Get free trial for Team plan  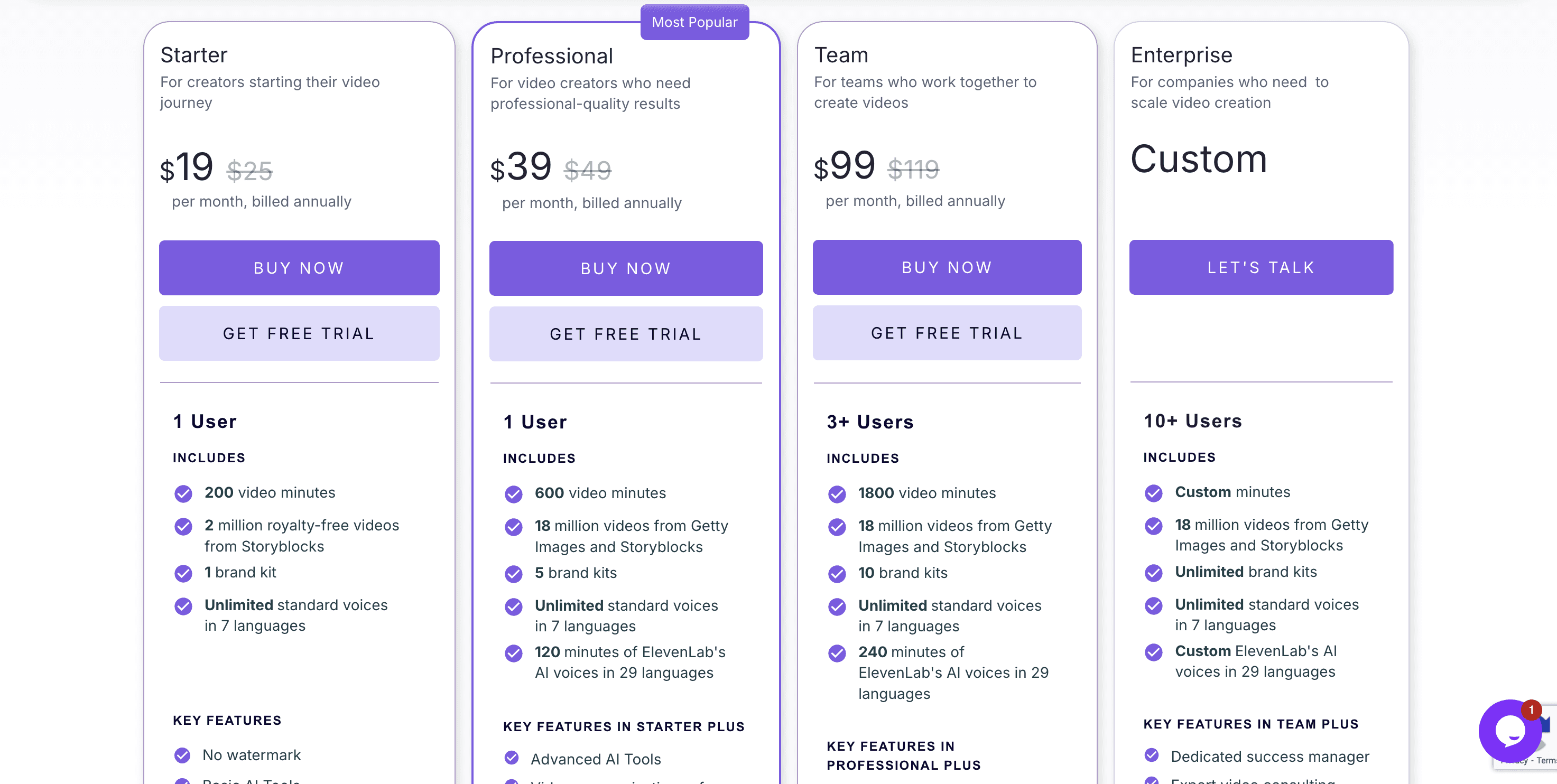pyautogui.click(x=947, y=332)
